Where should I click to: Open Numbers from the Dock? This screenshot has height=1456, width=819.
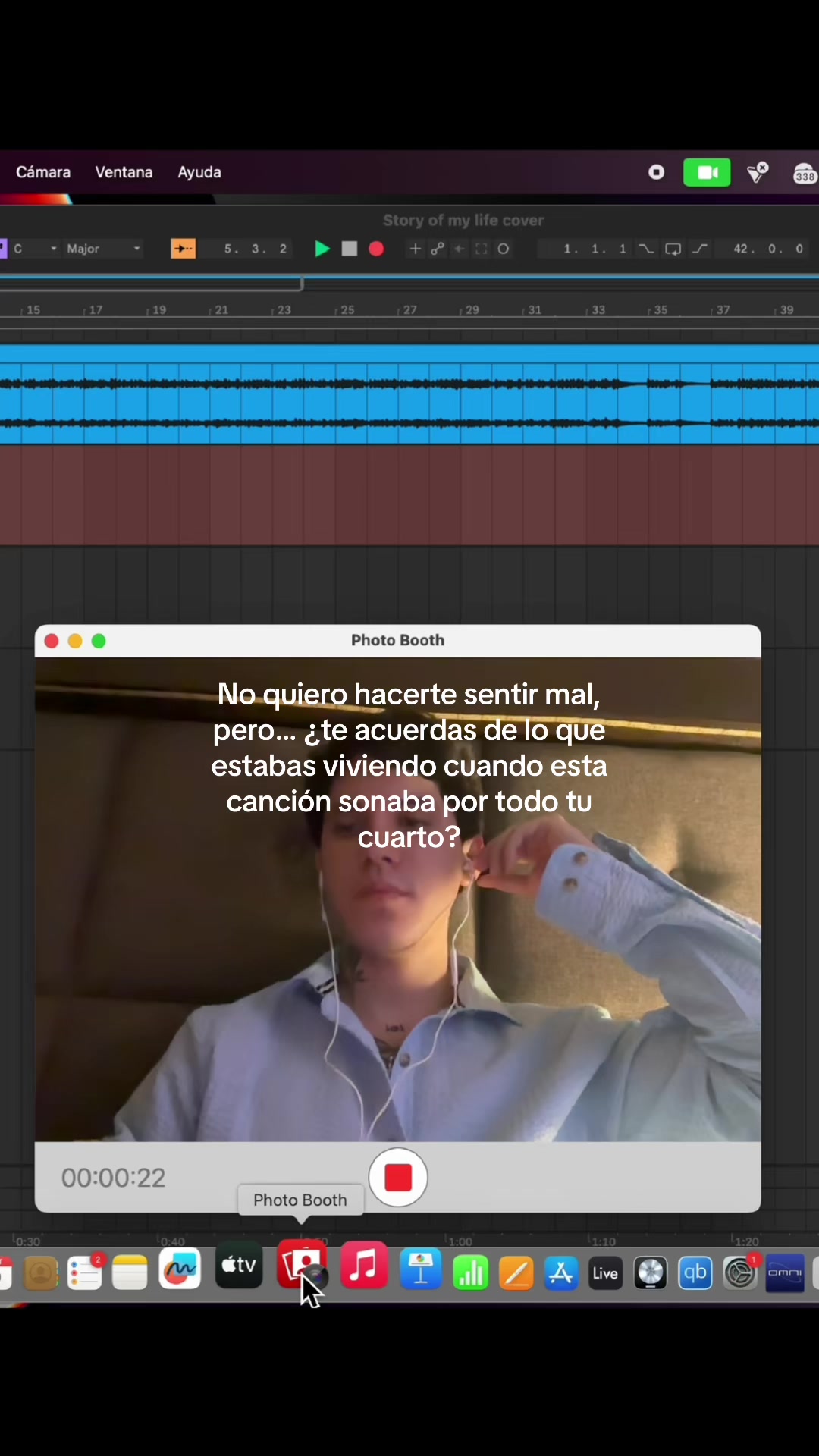[471, 1273]
